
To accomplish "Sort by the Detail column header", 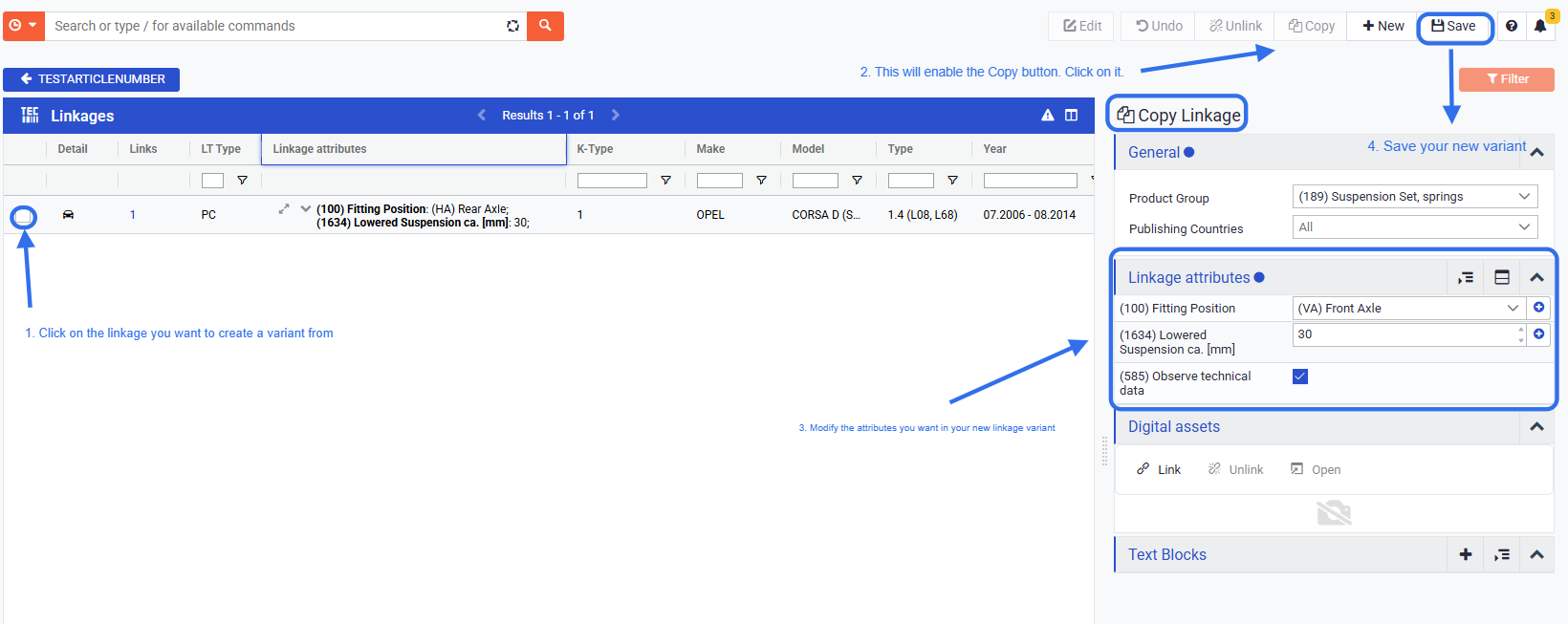I will (x=73, y=149).
